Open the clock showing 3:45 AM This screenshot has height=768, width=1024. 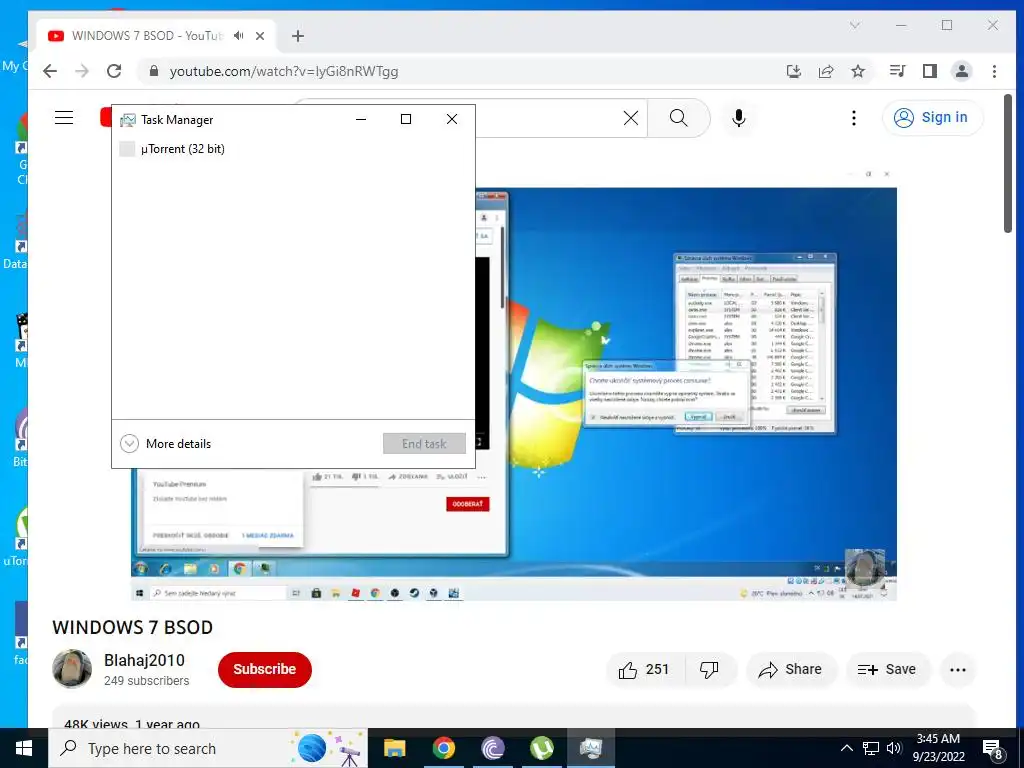pyautogui.click(x=938, y=748)
